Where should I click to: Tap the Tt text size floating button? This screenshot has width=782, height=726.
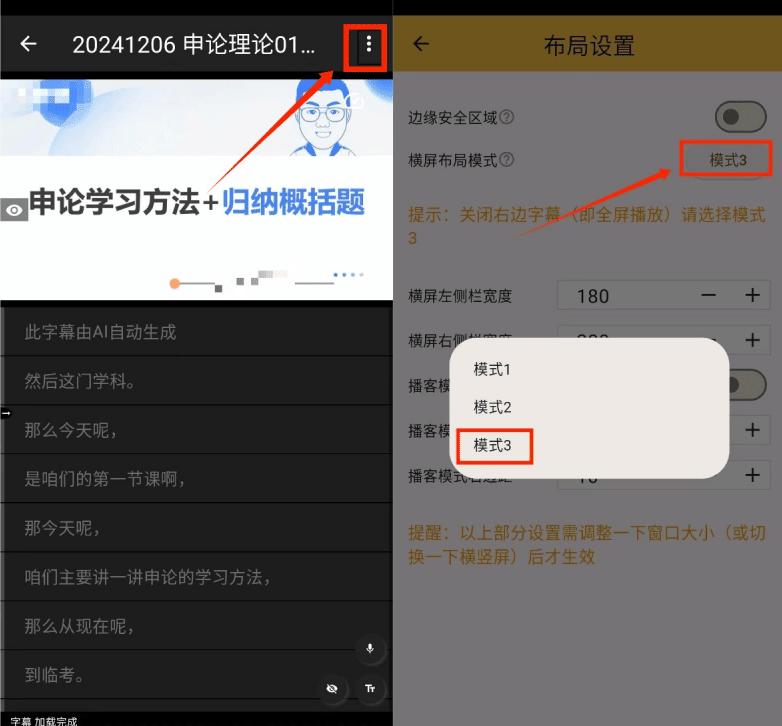point(370,688)
